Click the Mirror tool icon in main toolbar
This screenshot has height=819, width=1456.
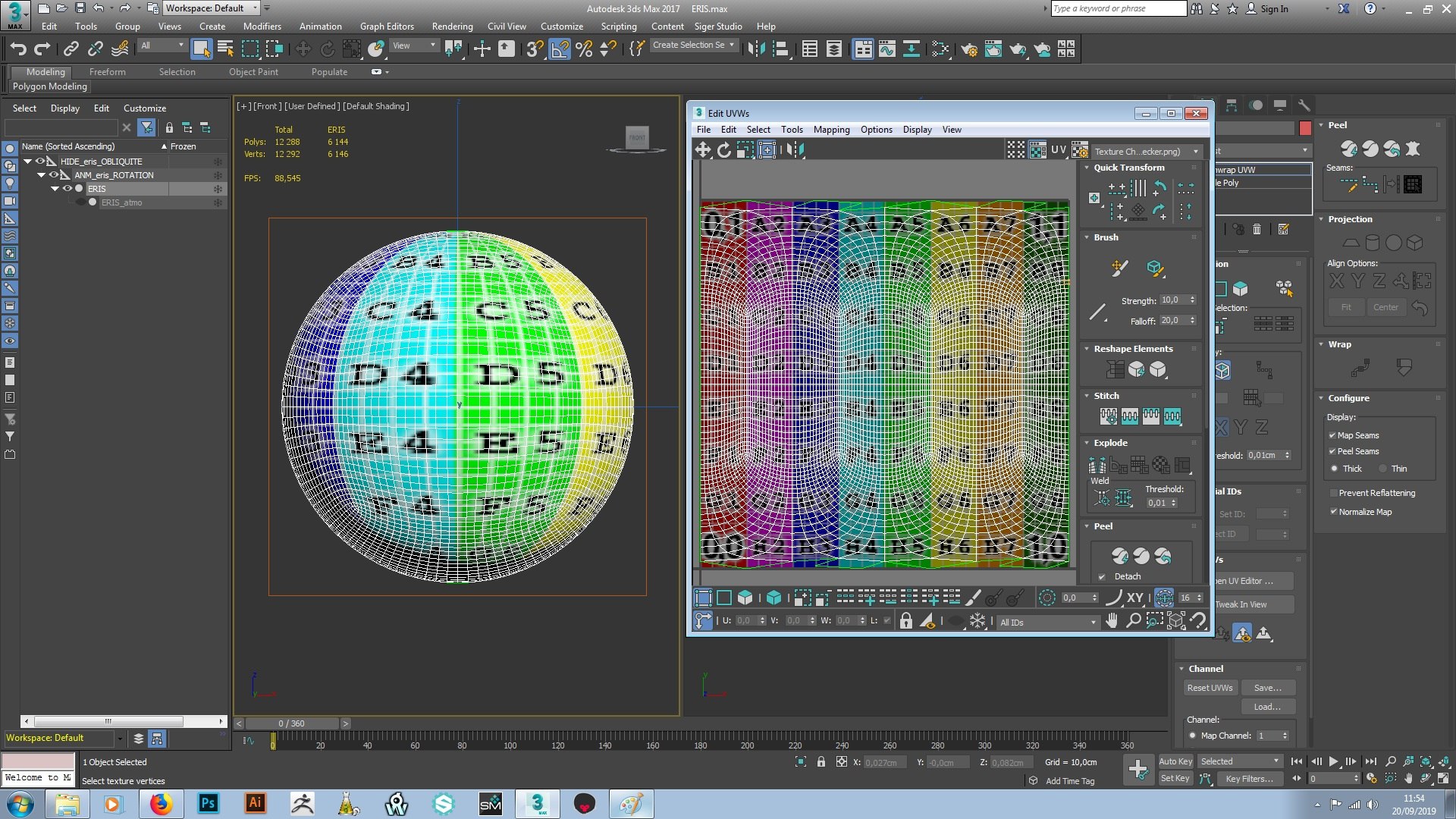coord(756,49)
